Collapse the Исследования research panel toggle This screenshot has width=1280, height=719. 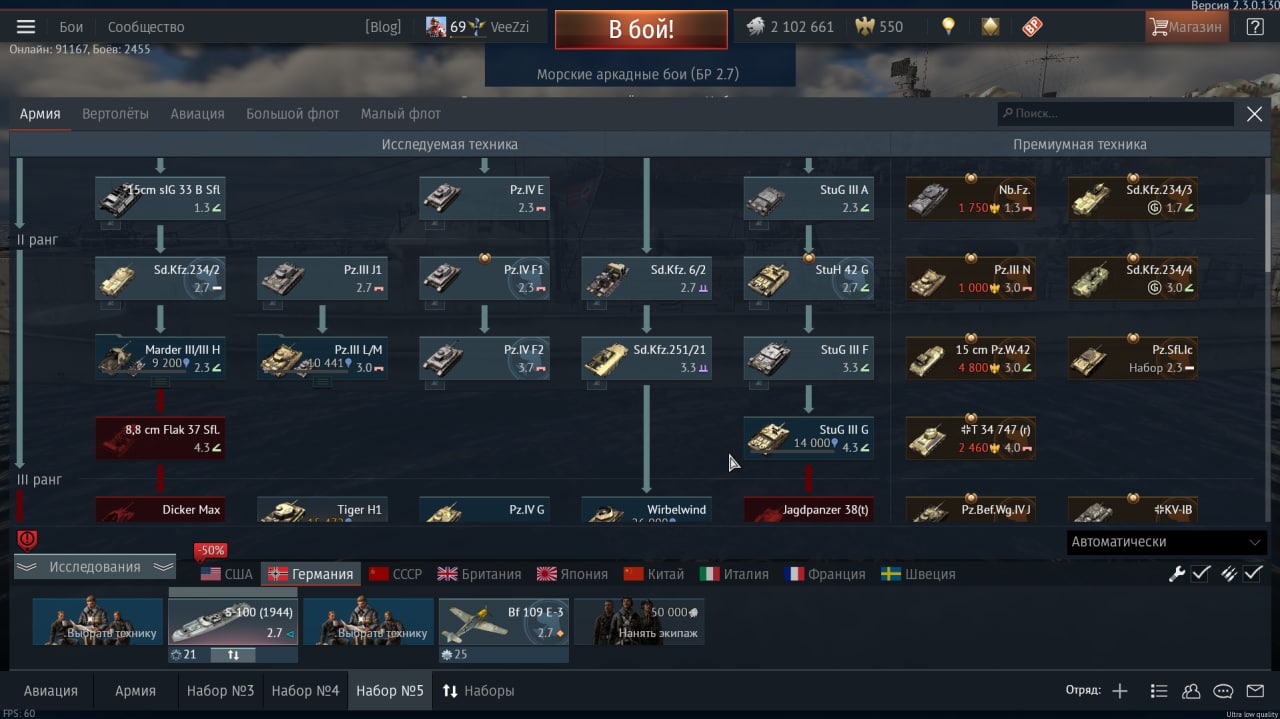point(95,567)
